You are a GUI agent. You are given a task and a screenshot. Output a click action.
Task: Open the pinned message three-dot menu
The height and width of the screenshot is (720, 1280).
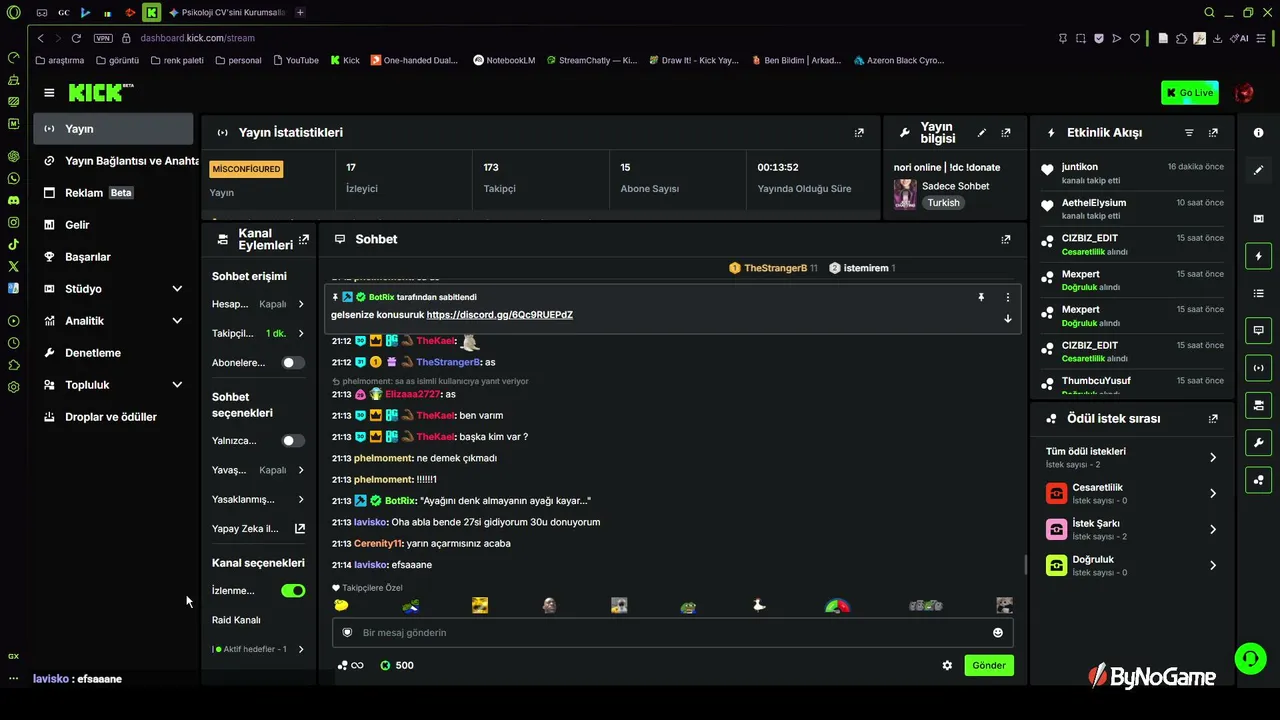pos(1007,297)
